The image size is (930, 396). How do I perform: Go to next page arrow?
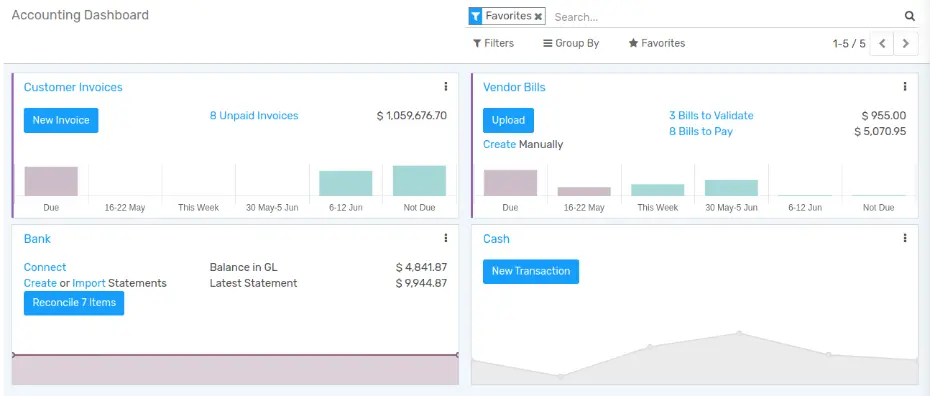pyautogui.click(x=906, y=44)
